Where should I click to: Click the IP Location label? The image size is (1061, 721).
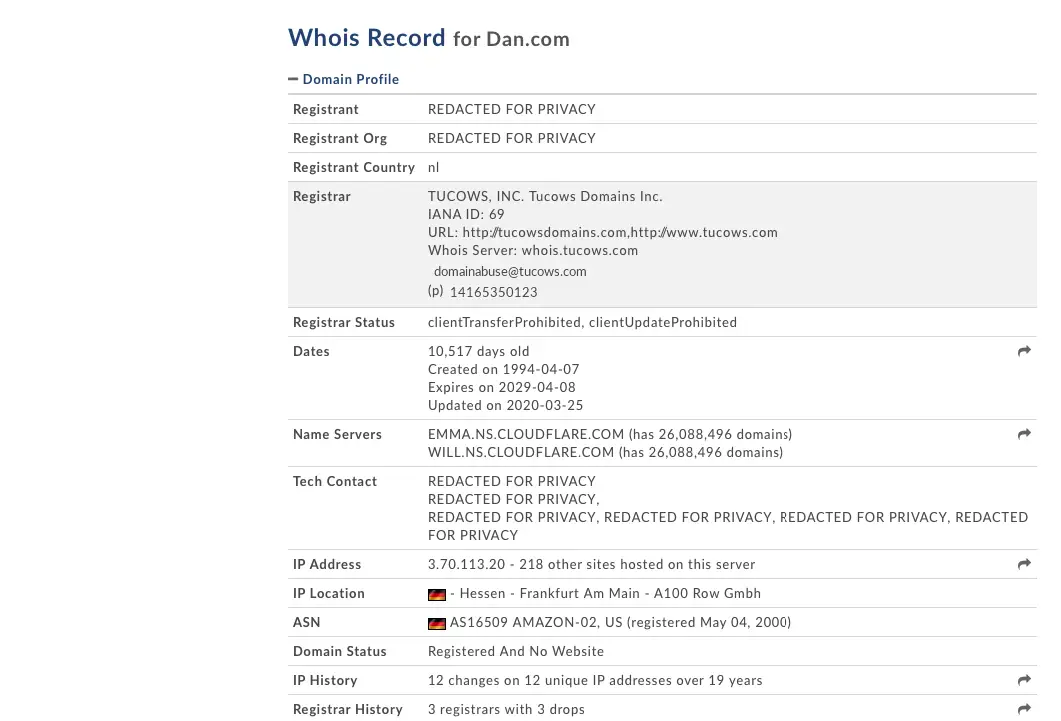pyautogui.click(x=329, y=593)
